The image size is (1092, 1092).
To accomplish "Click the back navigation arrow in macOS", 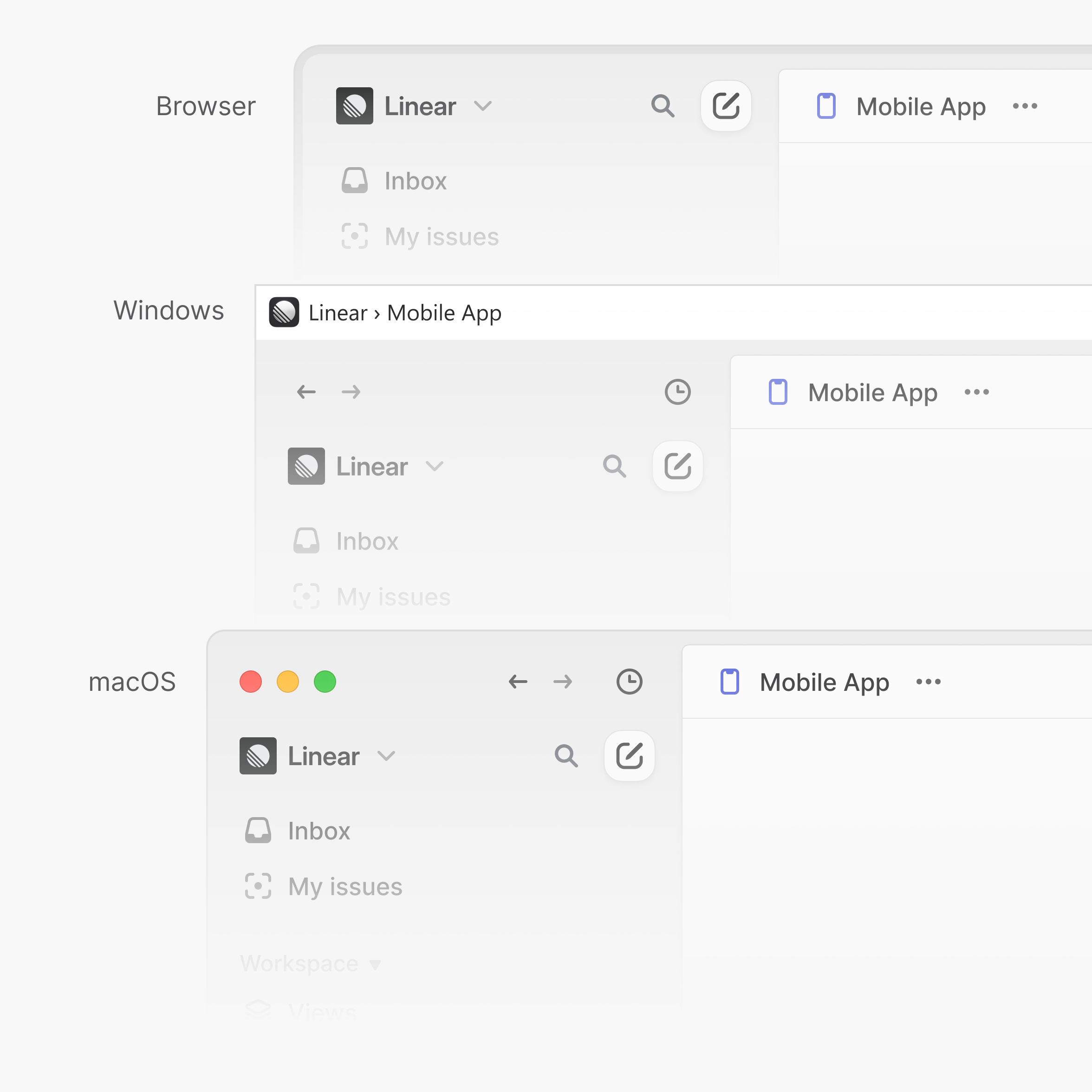I will pos(519,682).
